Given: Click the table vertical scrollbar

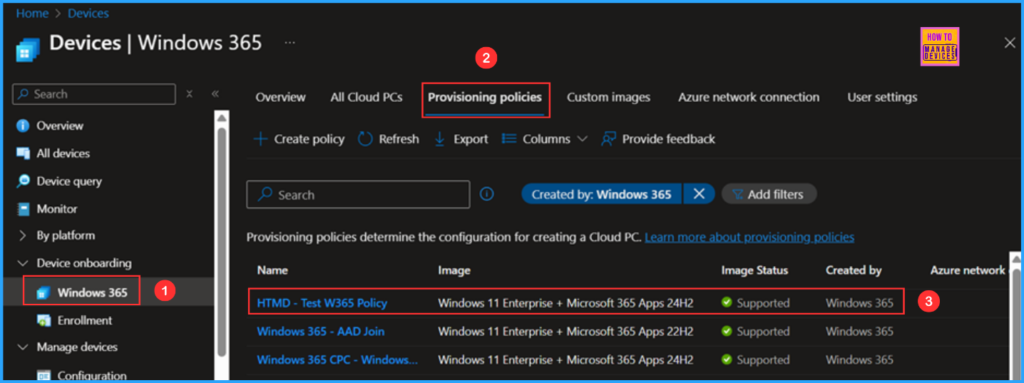Looking at the screenshot, I should 1015,320.
